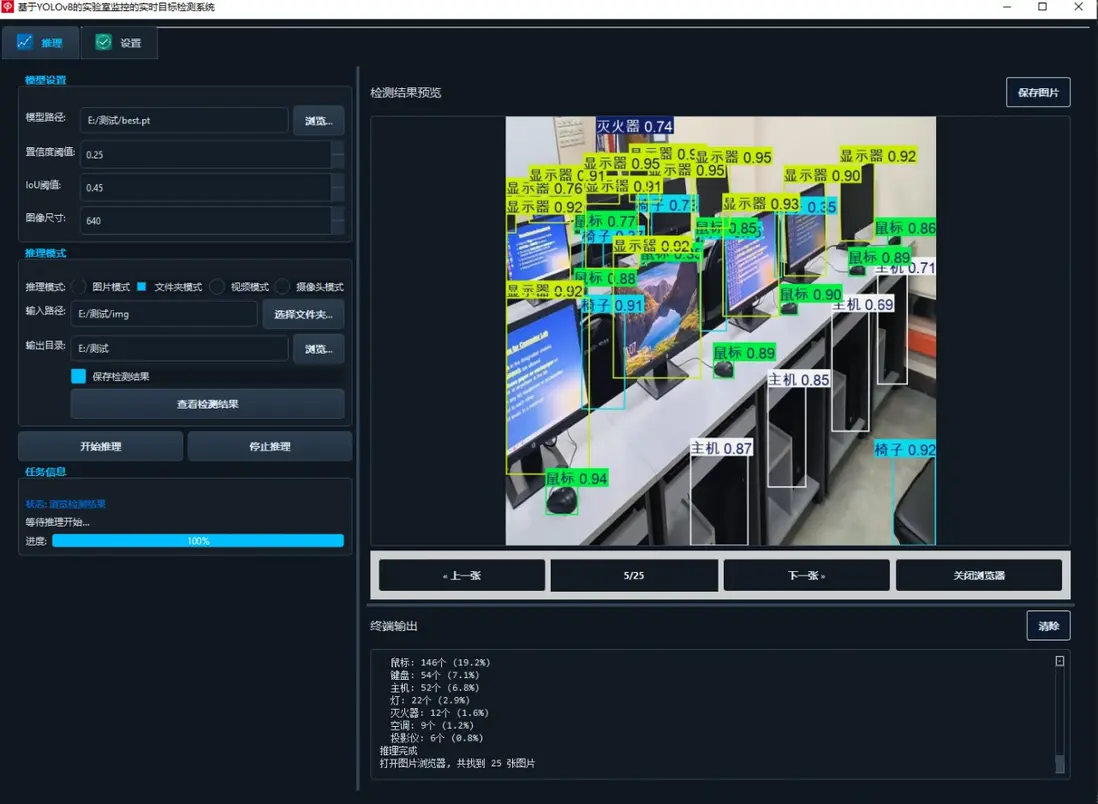Select the 视频模式 radio button
This screenshot has width=1098, height=804.
coord(217,287)
